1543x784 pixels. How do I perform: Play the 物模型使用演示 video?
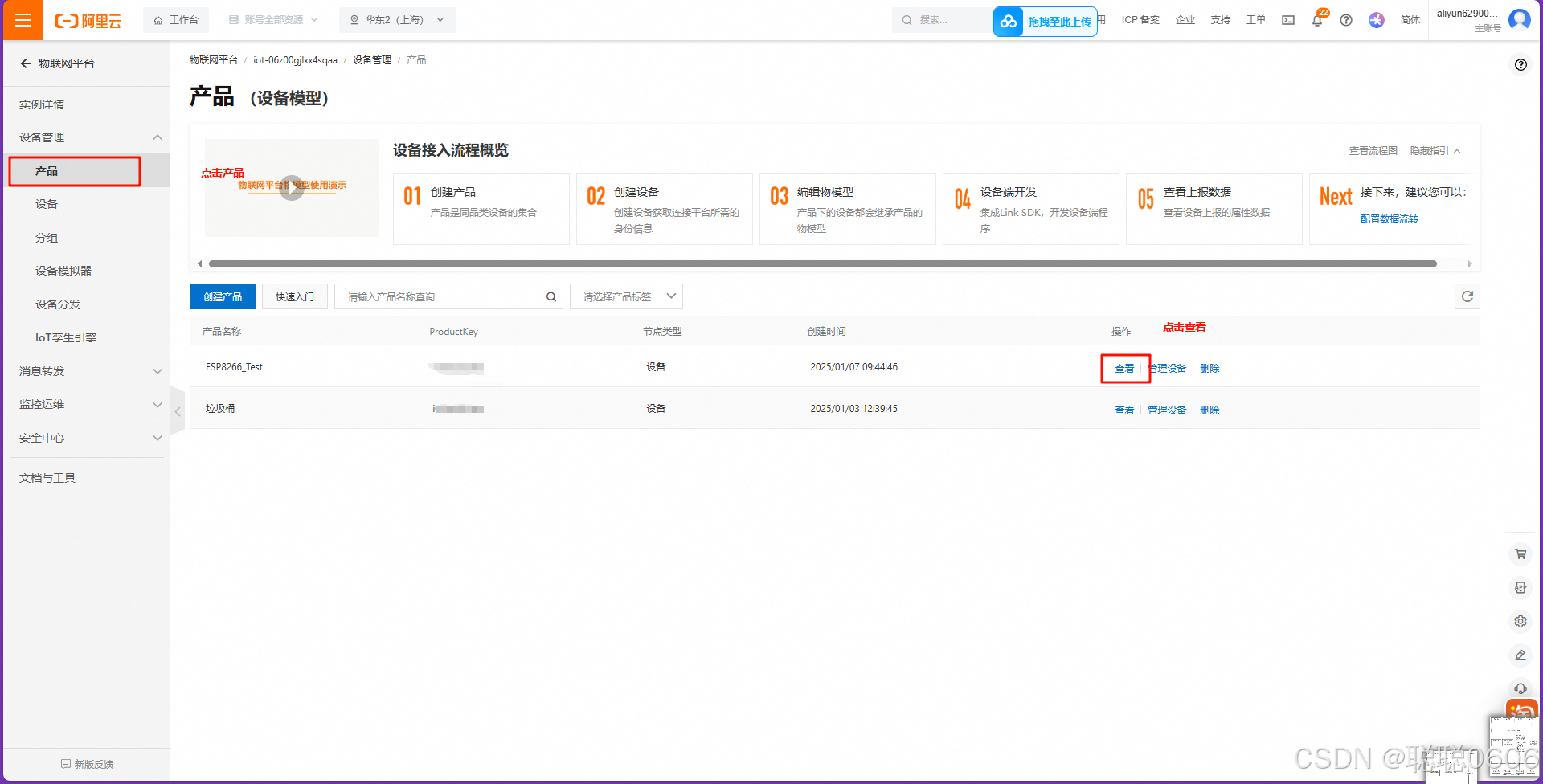point(292,188)
